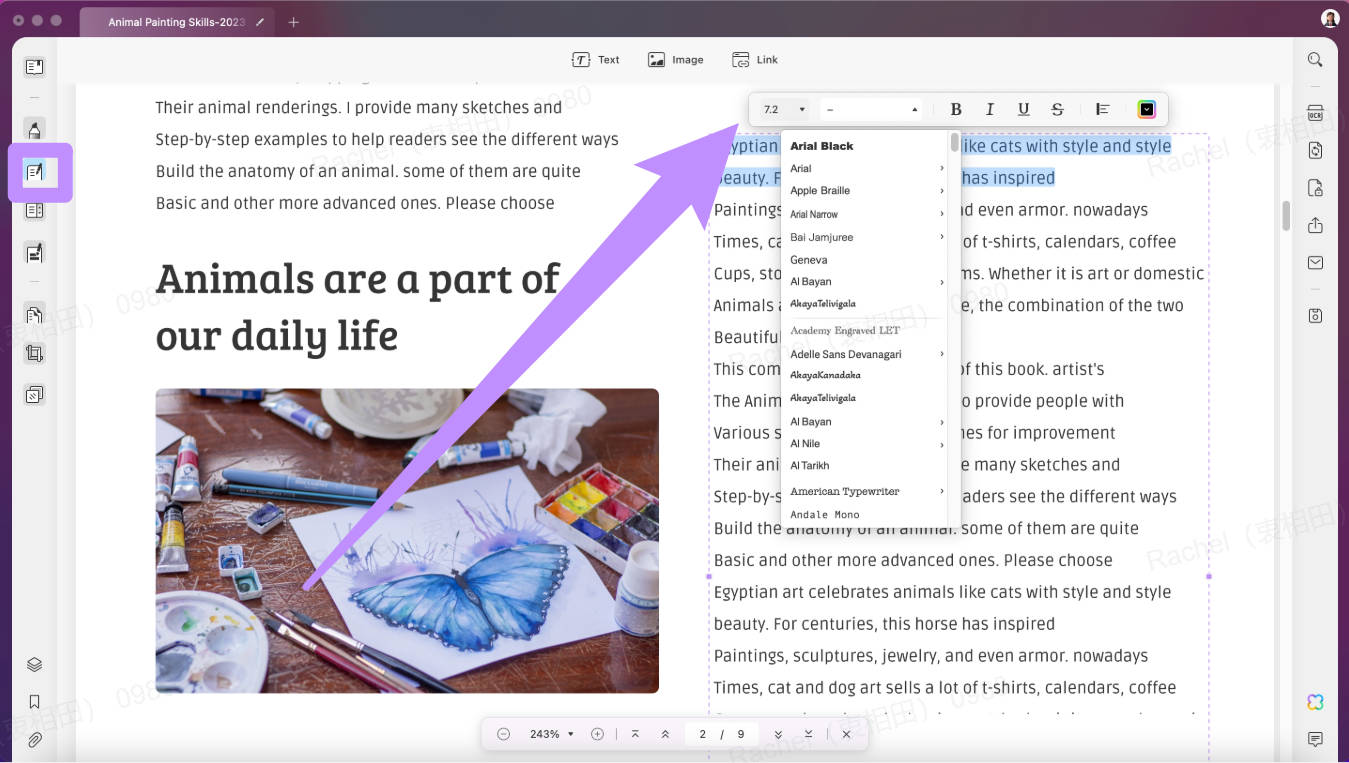
Task: Toggle underline formatting
Action: pyautogui.click(x=1023, y=109)
